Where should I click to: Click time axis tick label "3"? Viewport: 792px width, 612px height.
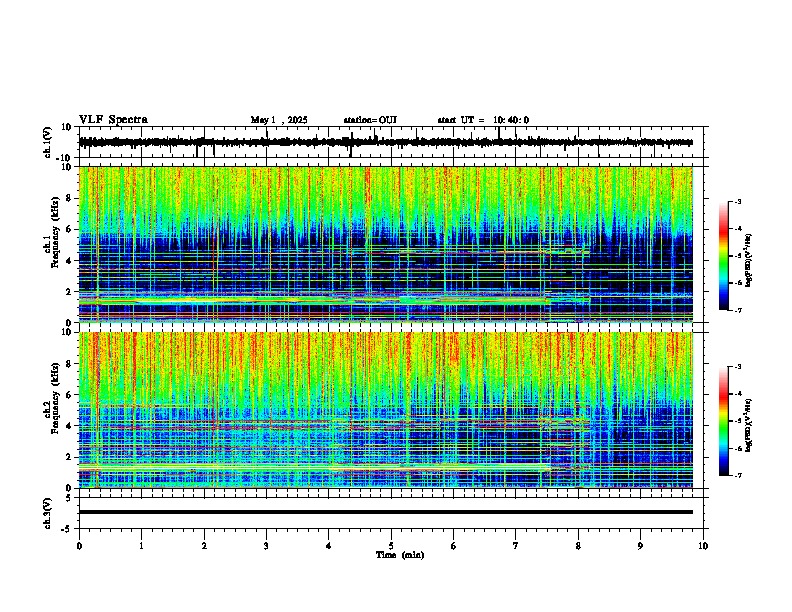click(266, 546)
